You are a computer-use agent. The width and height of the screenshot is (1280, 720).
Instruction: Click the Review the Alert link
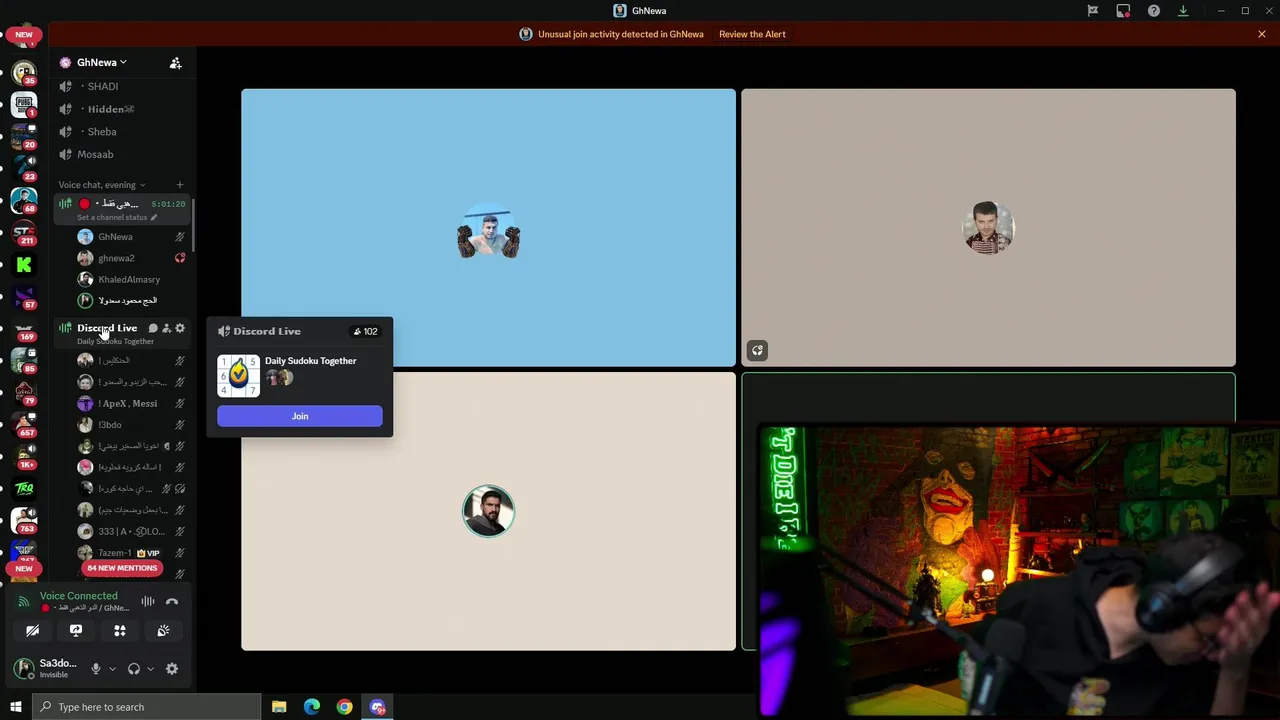[752, 34]
